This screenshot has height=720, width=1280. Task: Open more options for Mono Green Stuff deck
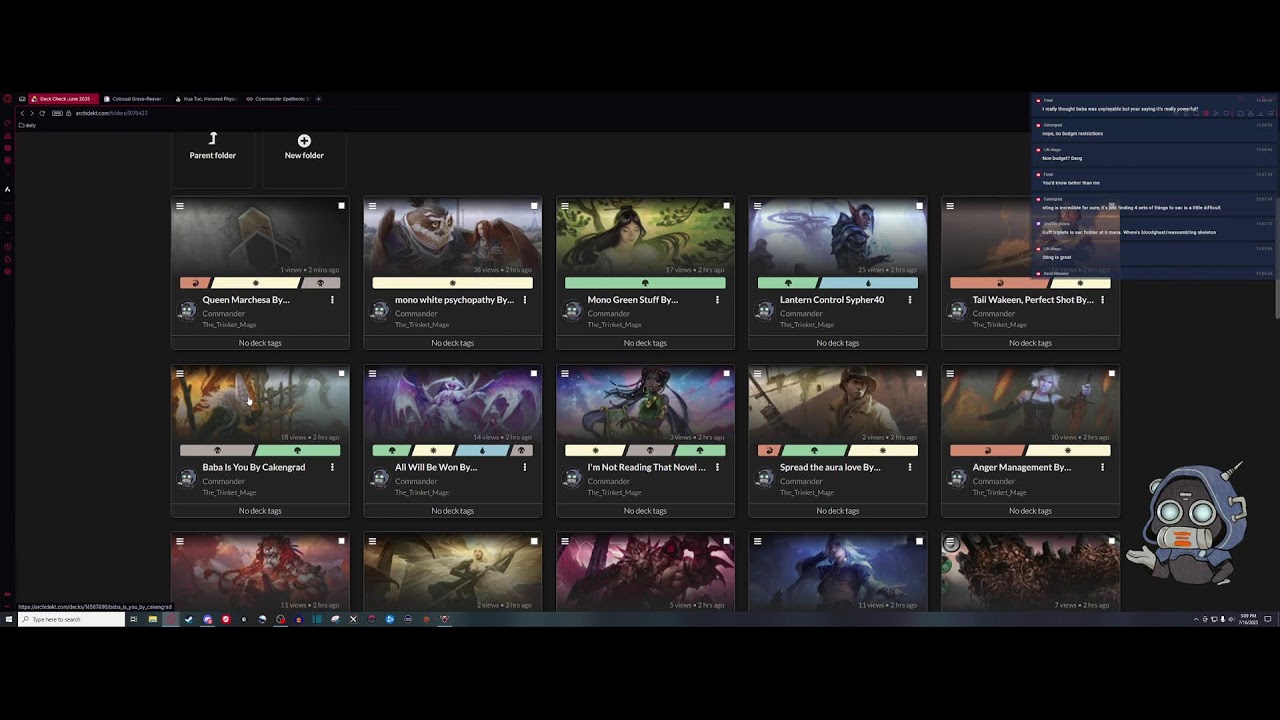coord(717,300)
